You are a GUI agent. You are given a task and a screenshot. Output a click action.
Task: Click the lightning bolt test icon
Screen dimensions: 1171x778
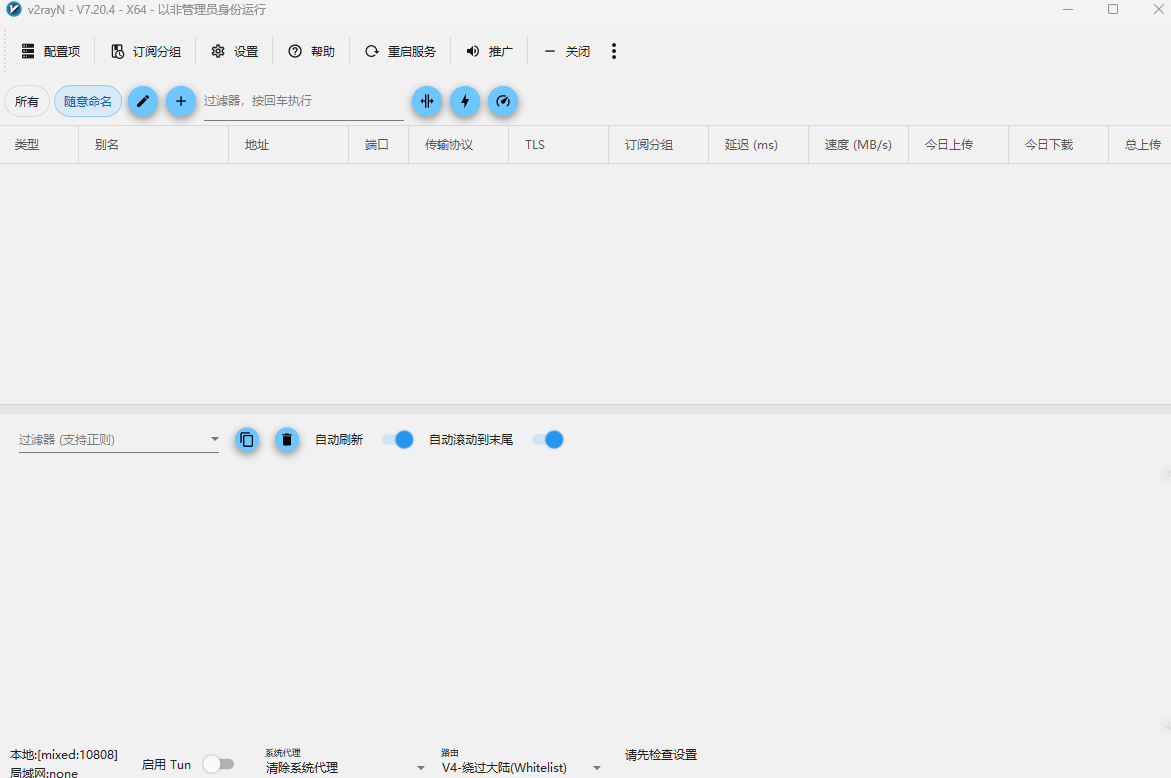pyautogui.click(x=465, y=101)
